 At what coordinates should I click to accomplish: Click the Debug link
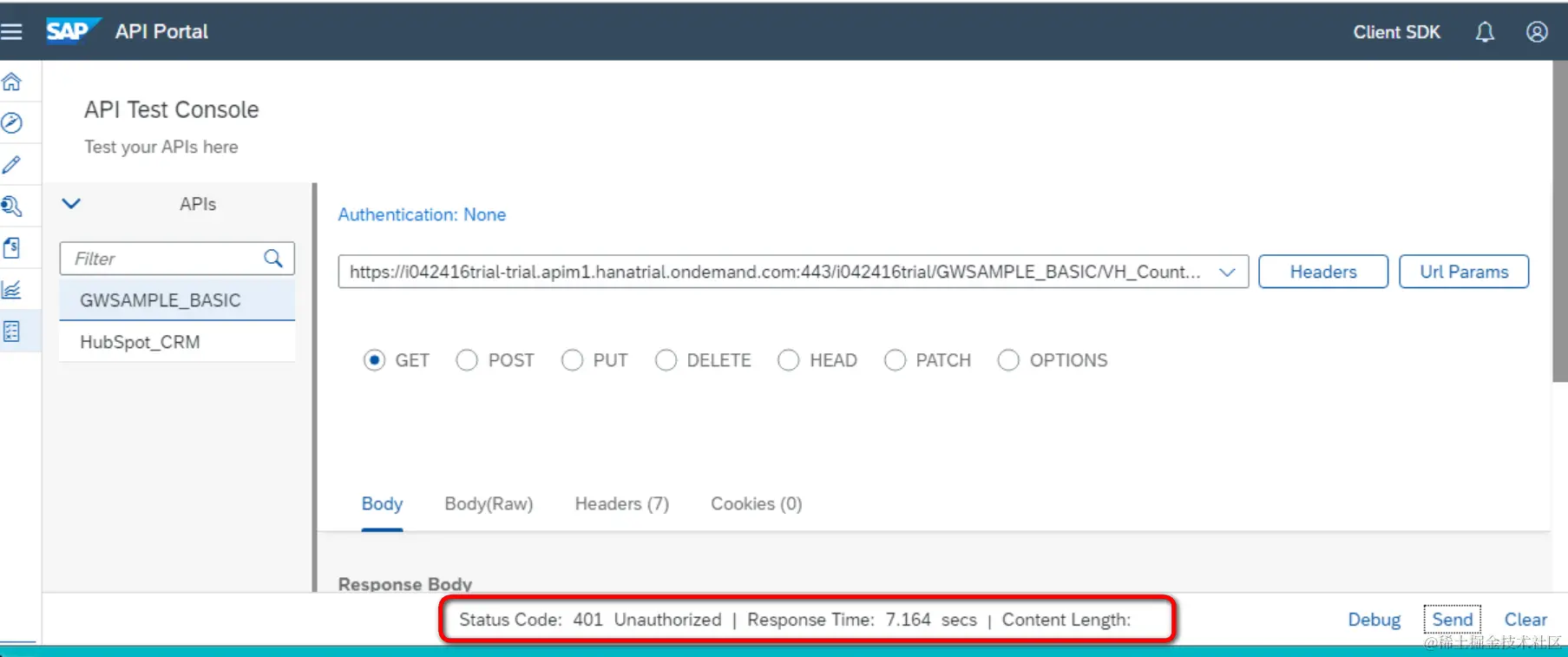click(x=1374, y=620)
